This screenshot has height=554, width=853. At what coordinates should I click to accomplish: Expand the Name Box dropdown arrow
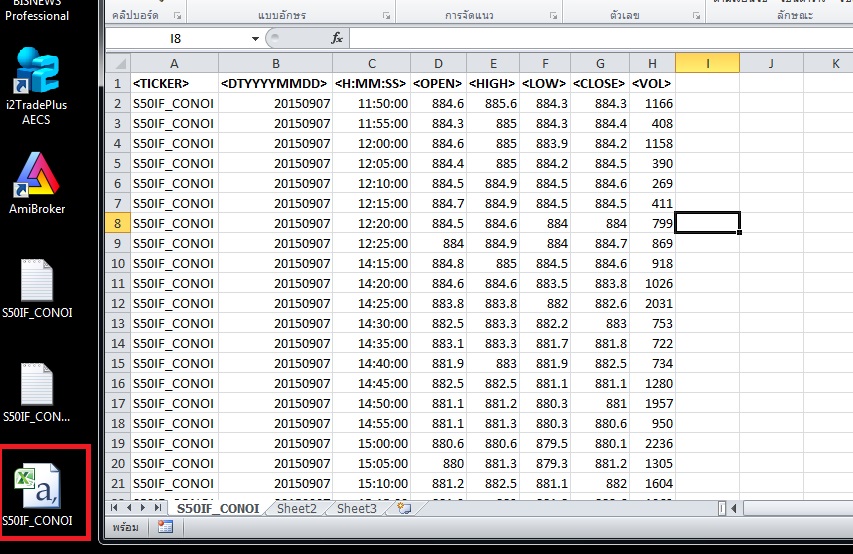(x=255, y=39)
